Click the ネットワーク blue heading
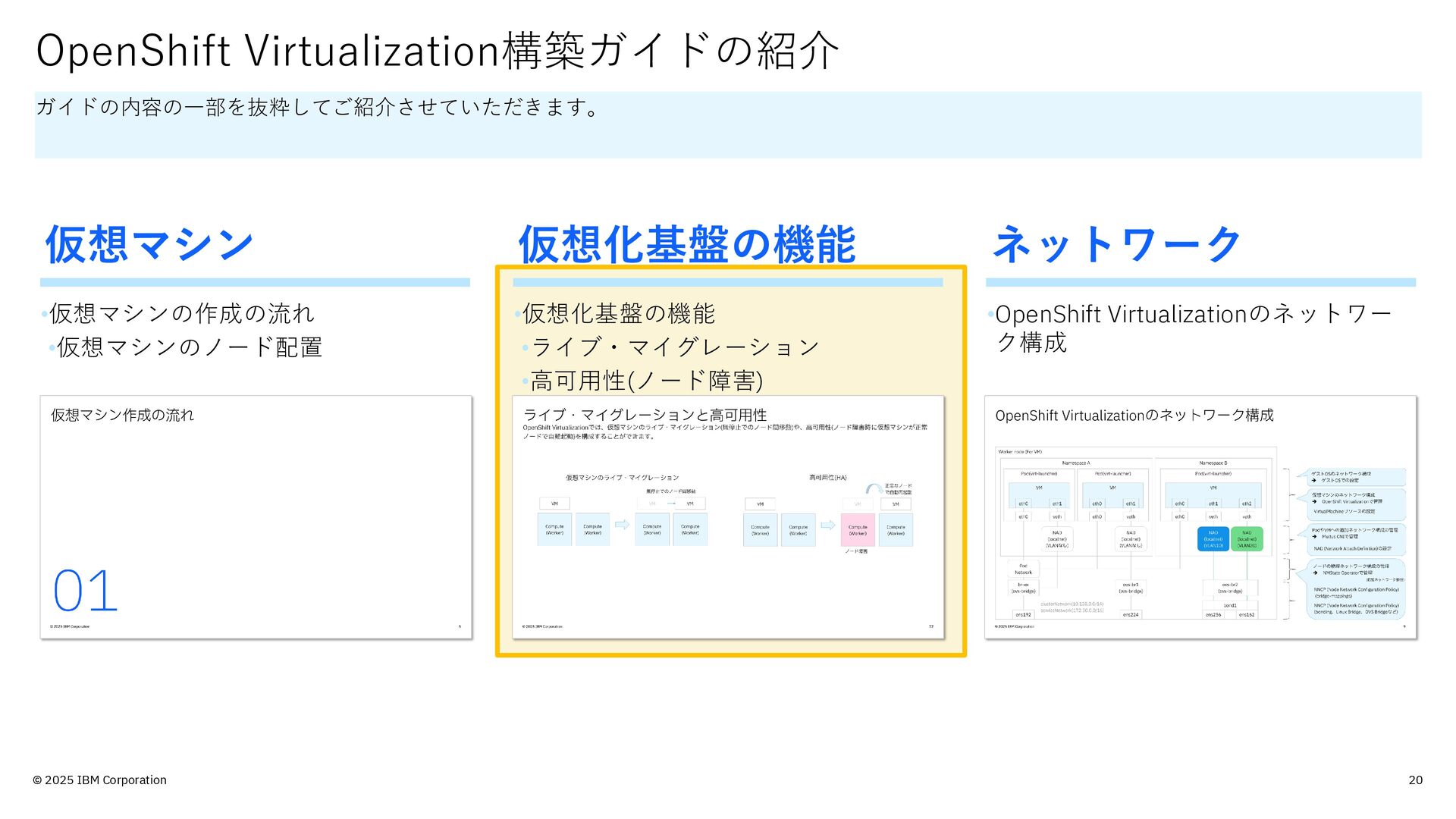This screenshot has width=1456, height=819. coord(1116,244)
